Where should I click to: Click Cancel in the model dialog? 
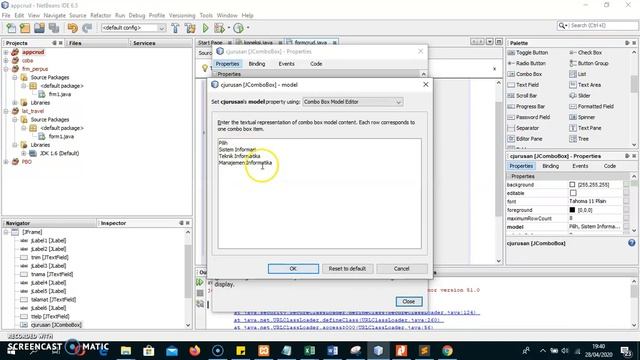coord(402,269)
